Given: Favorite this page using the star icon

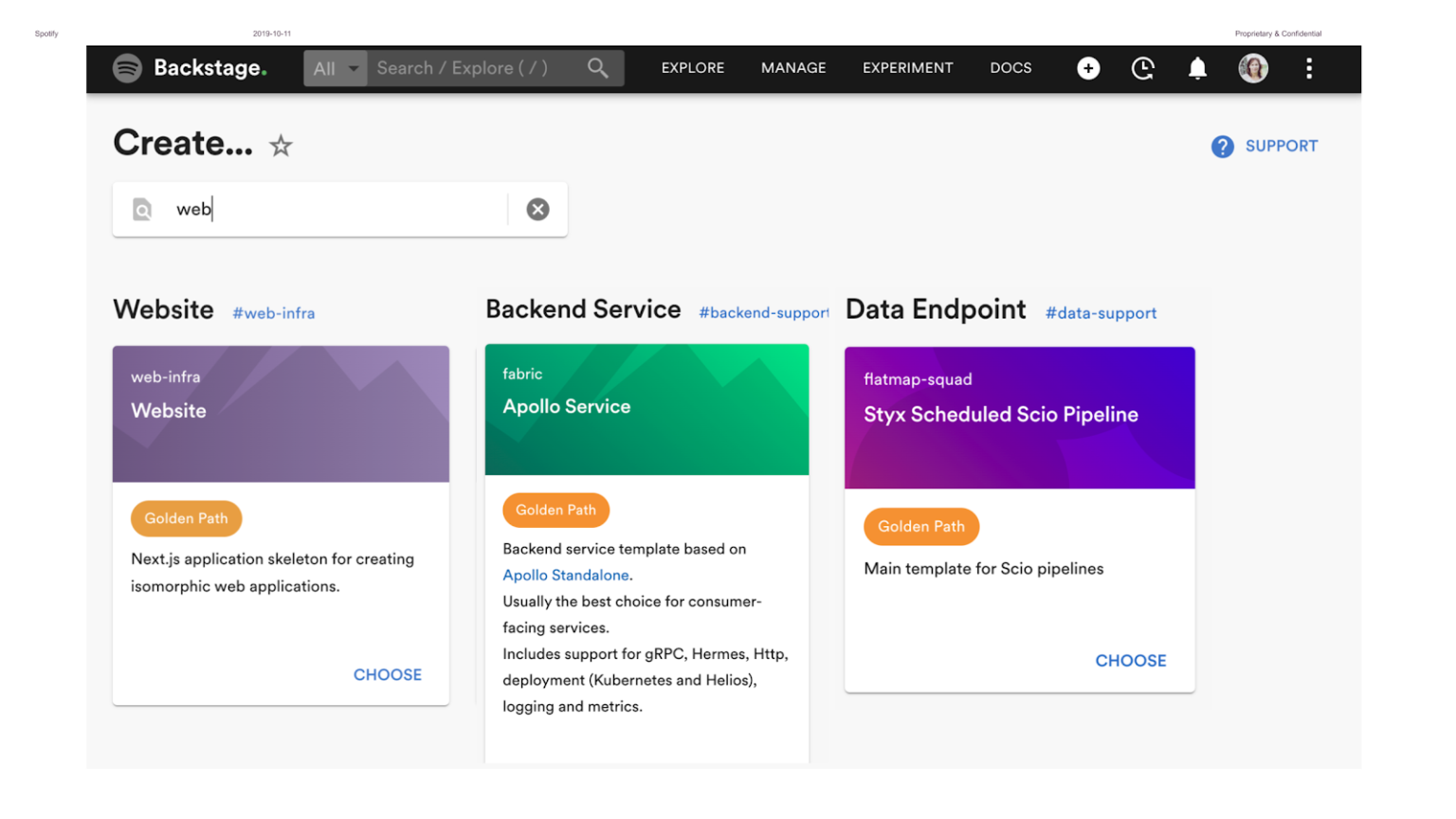Looking at the screenshot, I should (281, 144).
